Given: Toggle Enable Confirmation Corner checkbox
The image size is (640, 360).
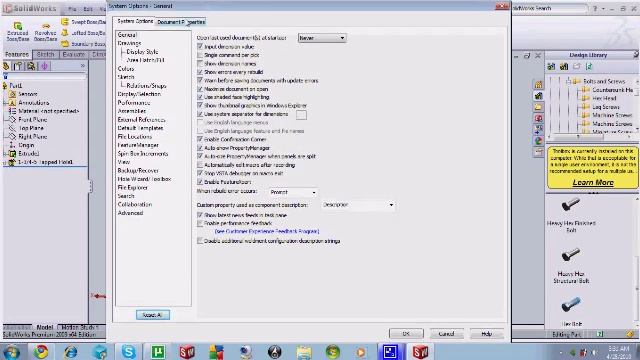Looking at the screenshot, I should coord(200,139).
